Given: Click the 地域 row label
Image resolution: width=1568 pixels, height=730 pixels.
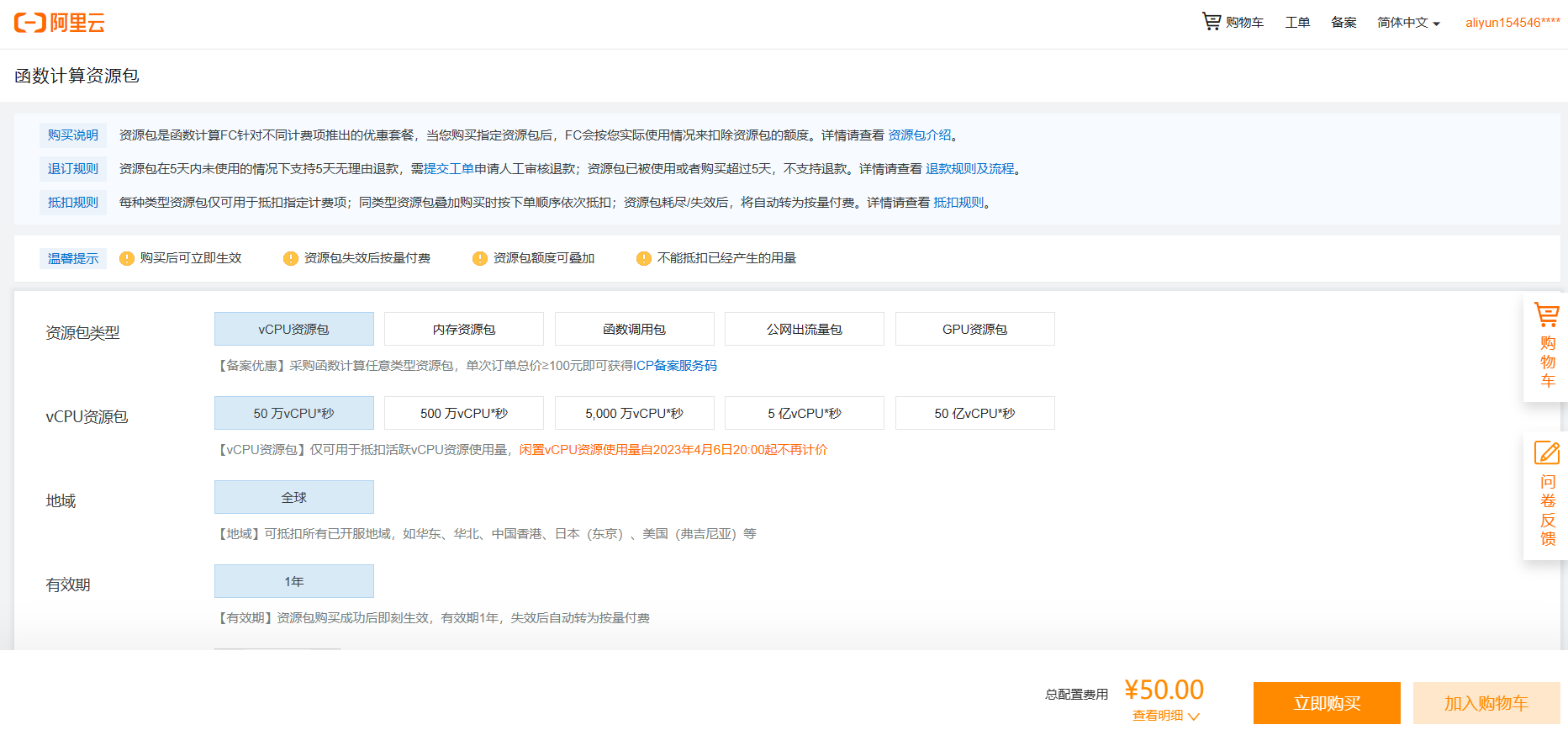Looking at the screenshot, I should click(x=61, y=501).
